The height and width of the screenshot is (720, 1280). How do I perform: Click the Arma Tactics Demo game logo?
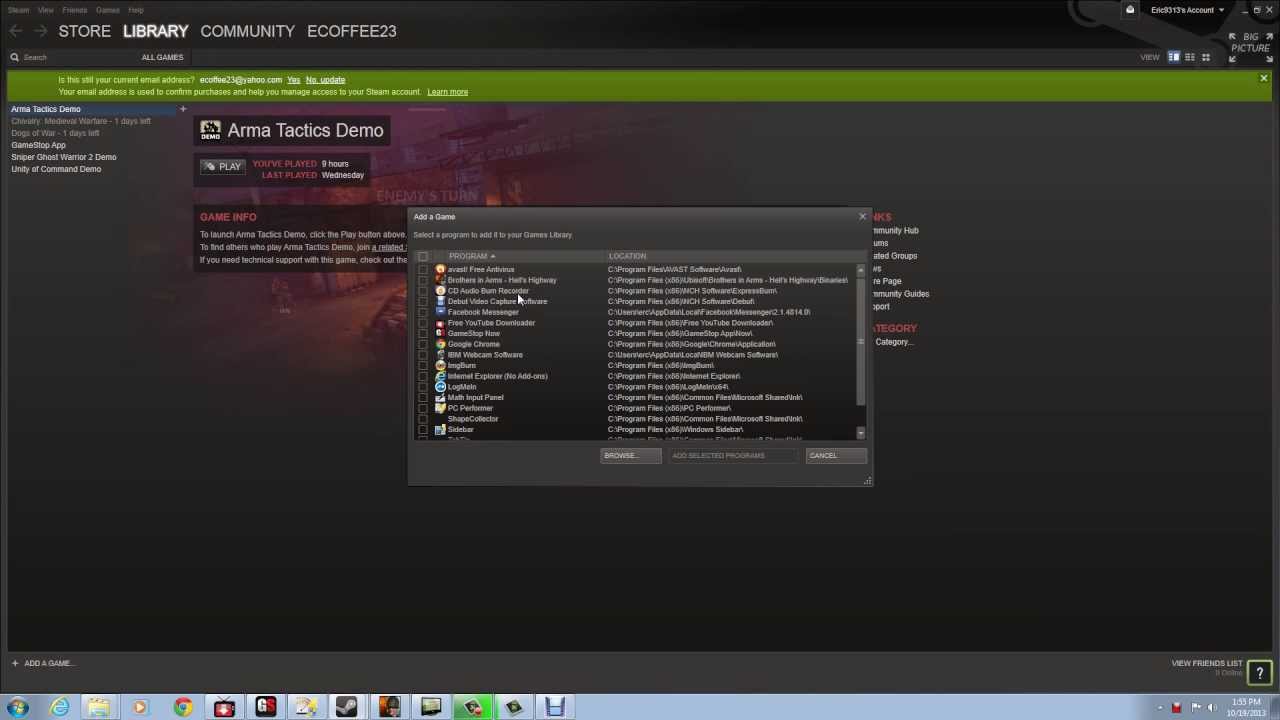(x=210, y=130)
